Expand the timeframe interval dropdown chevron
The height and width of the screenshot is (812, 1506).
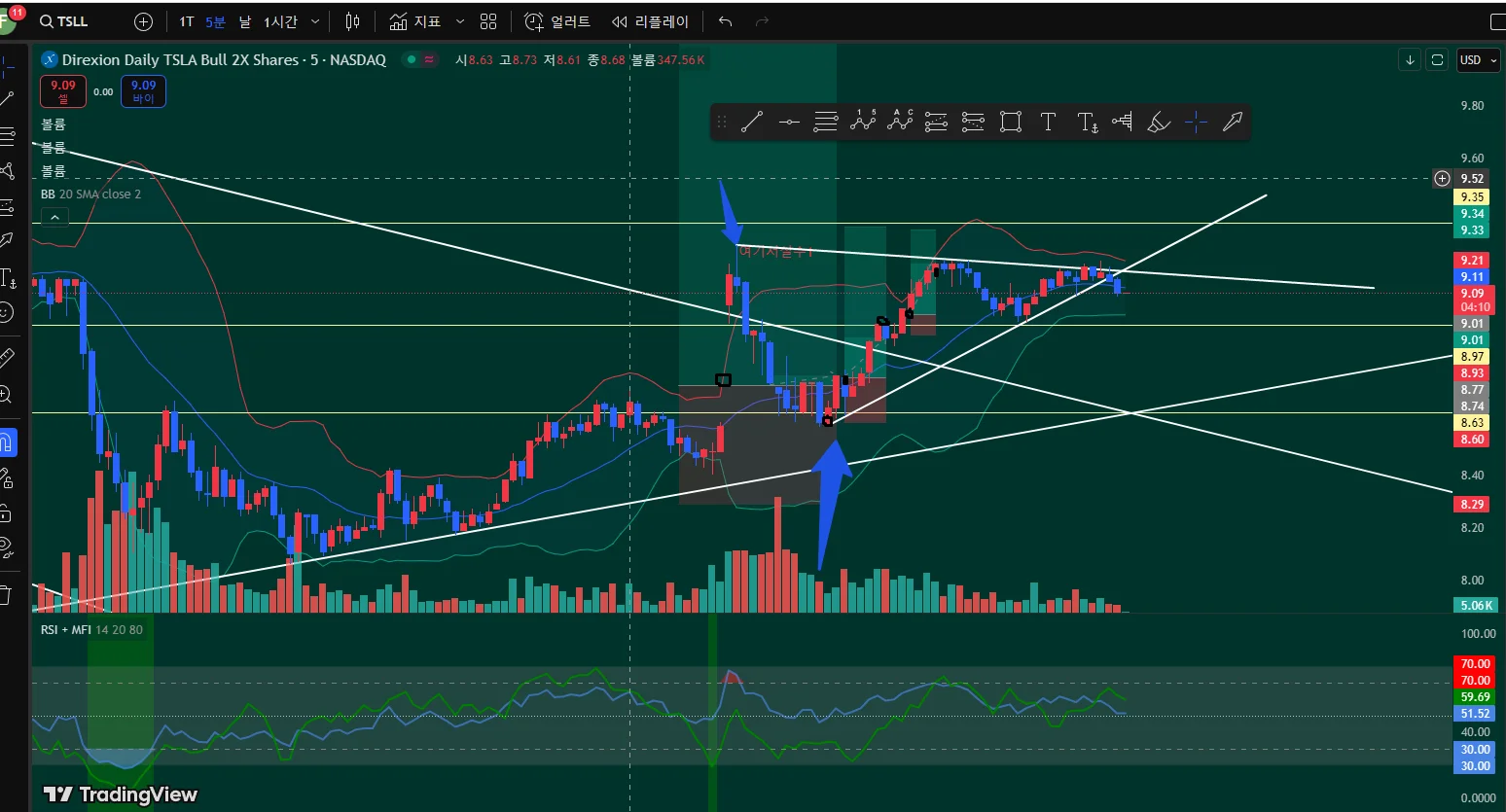click(315, 21)
